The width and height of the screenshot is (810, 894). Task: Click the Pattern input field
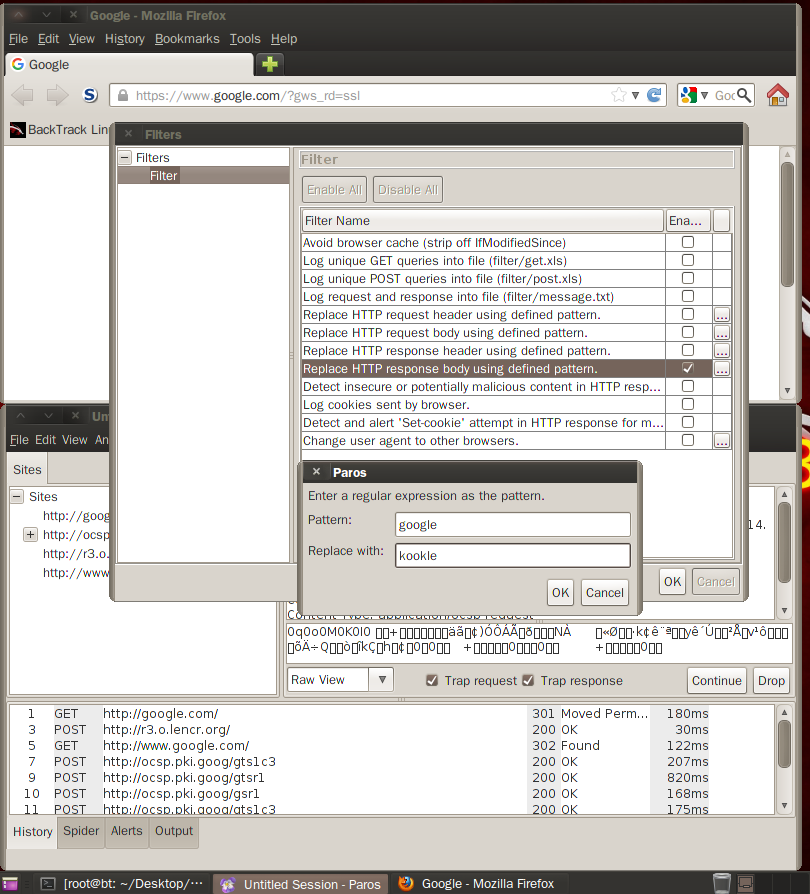[512, 524]
